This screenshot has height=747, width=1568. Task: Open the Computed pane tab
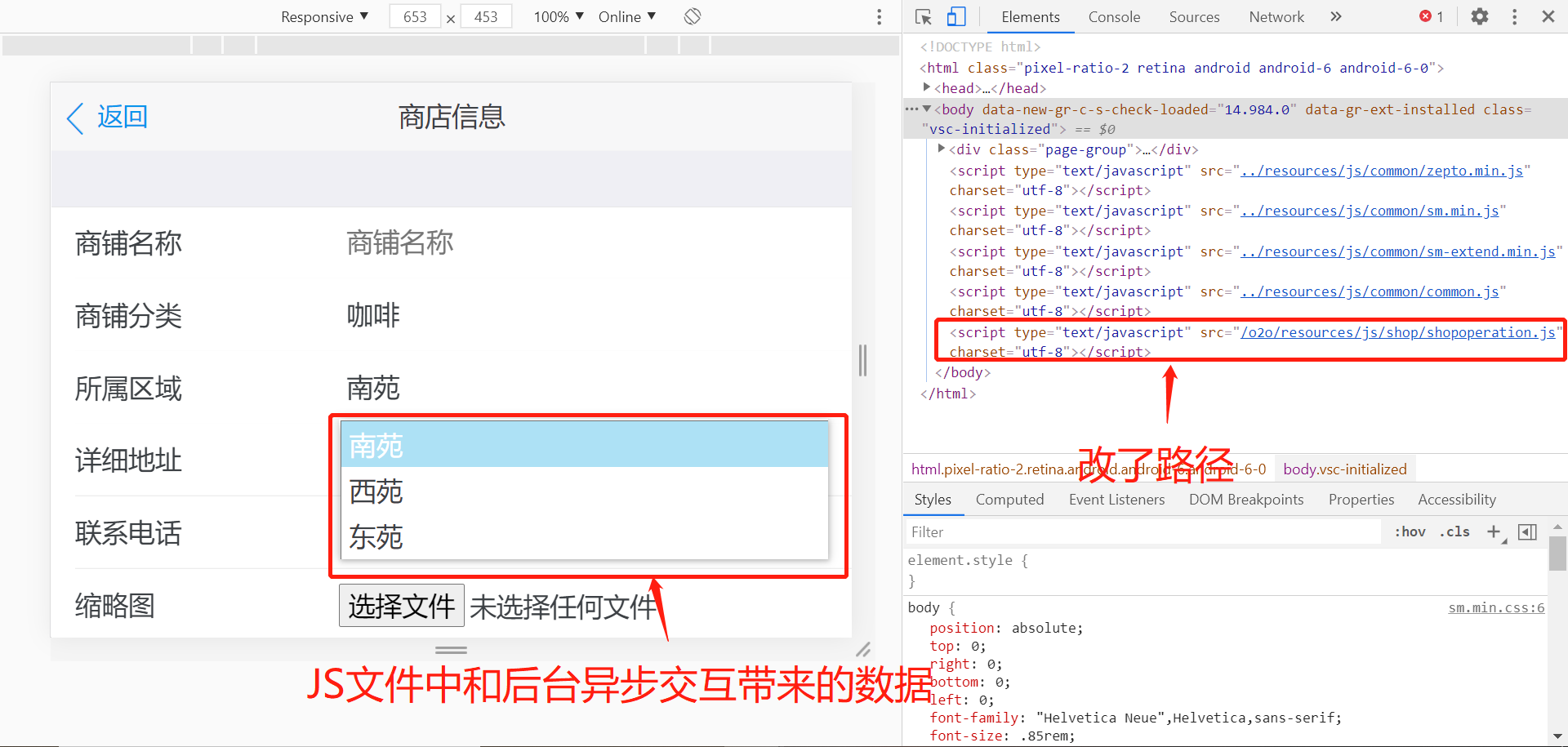[x=1009, y=500]
